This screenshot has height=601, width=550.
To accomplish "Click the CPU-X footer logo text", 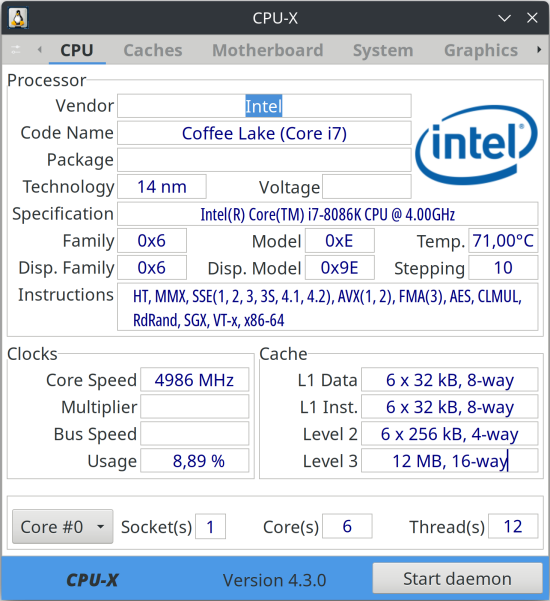I will tap(92, 580).
